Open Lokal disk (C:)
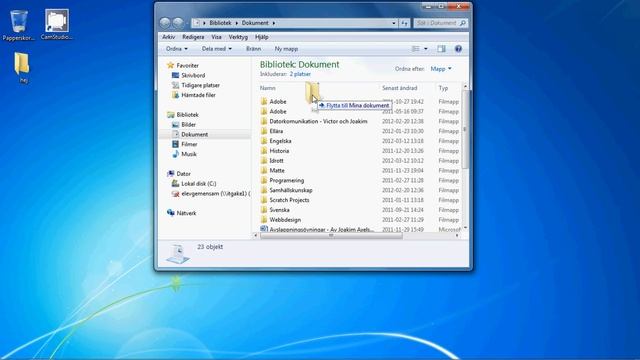Image resolution: width=640 pixels, height=360 pixels. (198, 184)
